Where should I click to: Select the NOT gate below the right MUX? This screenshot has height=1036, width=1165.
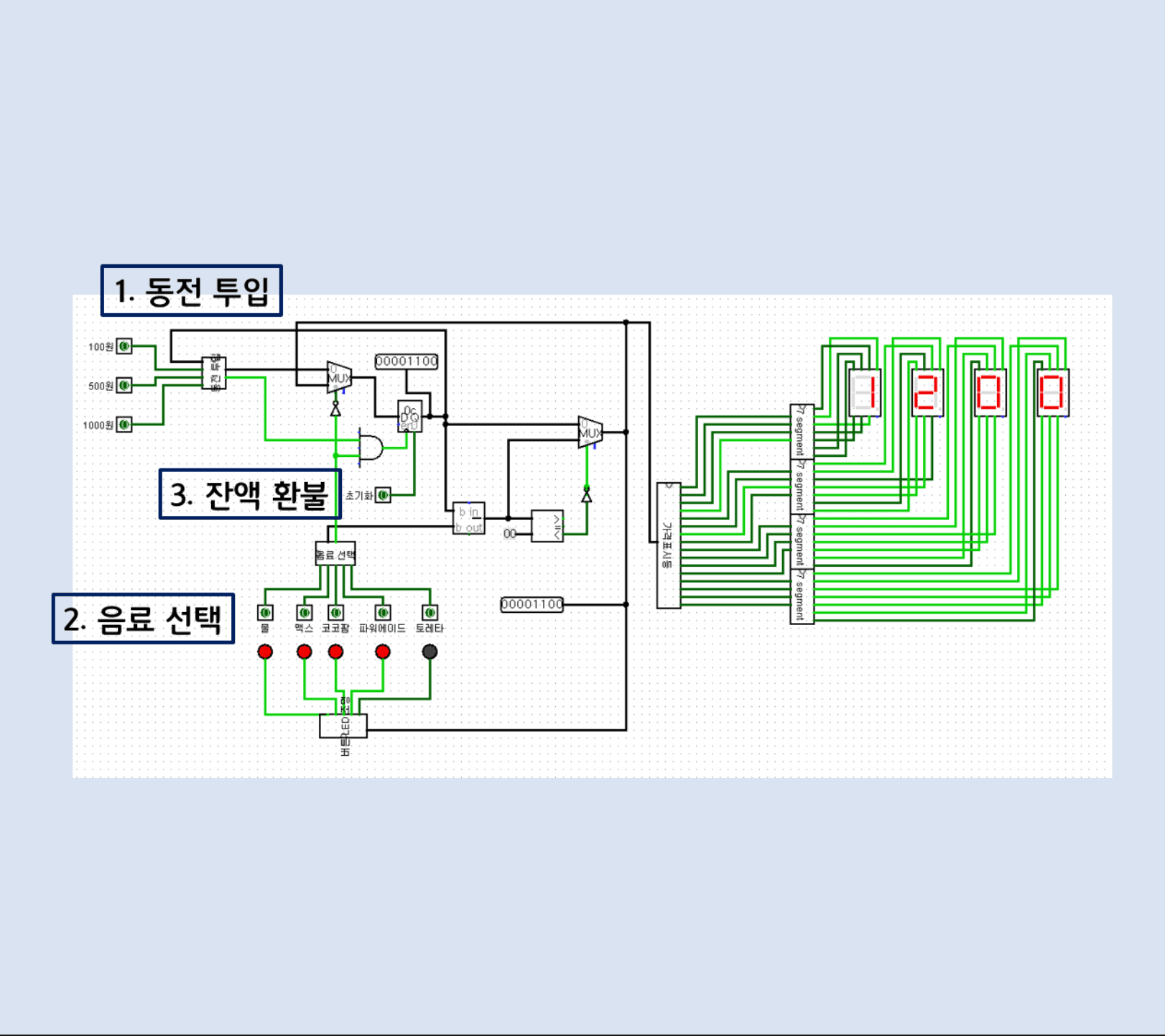[x=587, y=495]
